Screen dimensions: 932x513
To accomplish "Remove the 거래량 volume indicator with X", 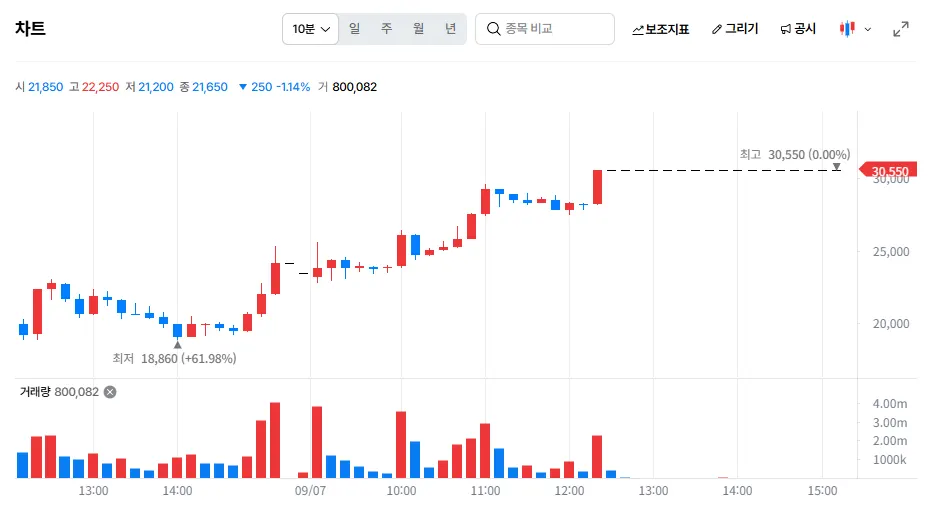I will 110,392.
